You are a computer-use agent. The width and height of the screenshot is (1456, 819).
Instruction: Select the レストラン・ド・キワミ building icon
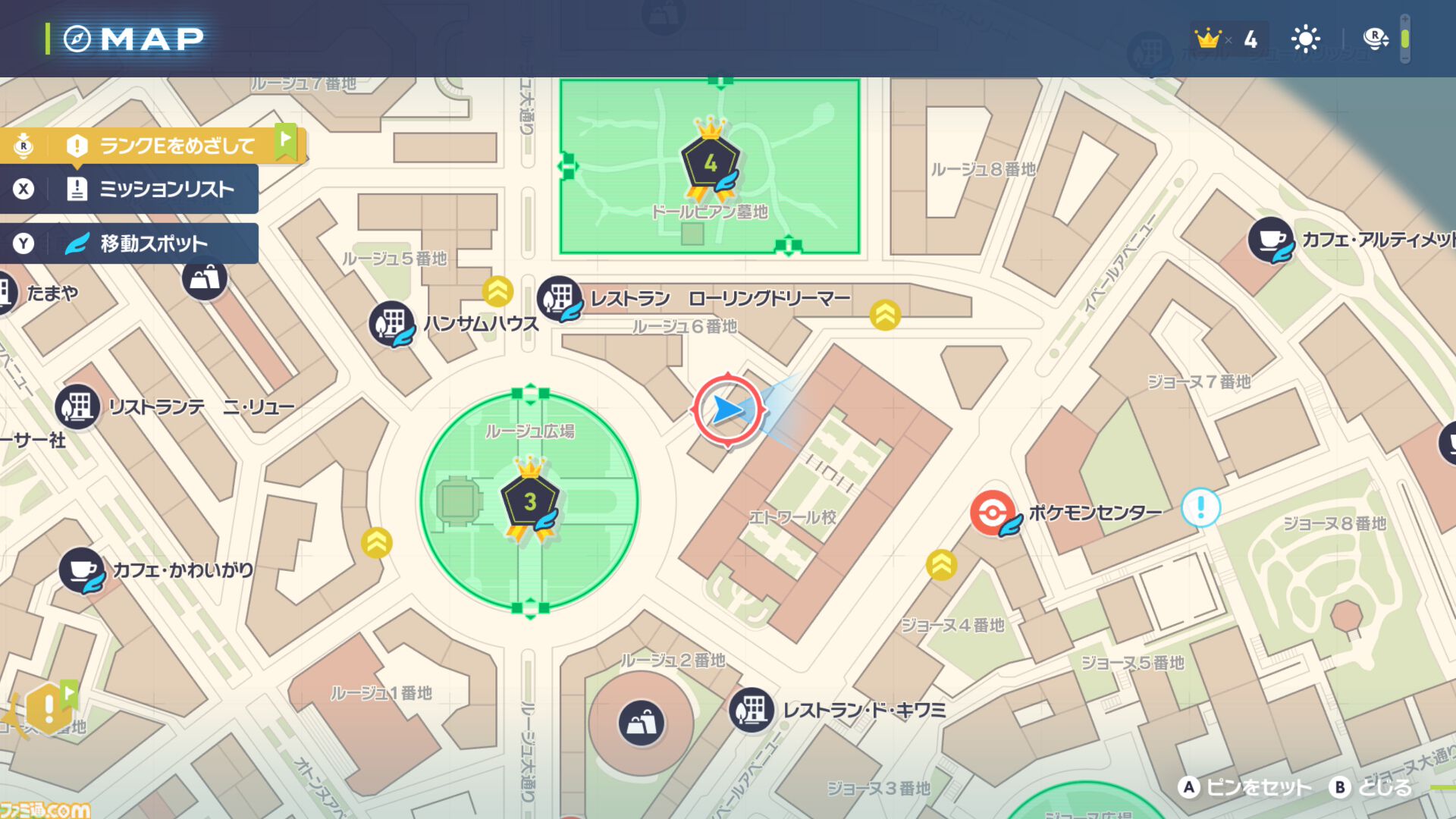click(x=752, y=711)
